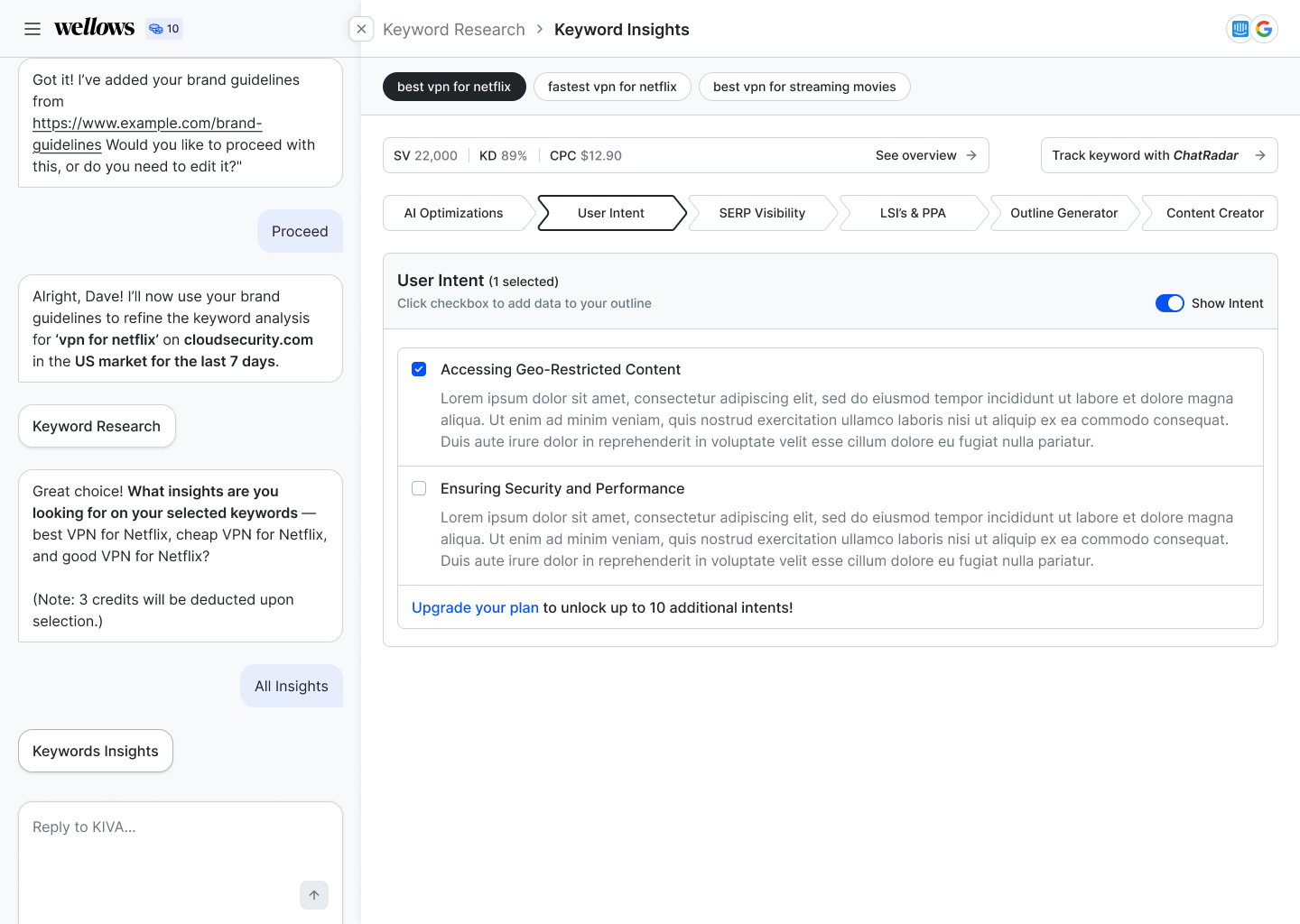The width and height of the screenshot is (1300, 924).
Task: Open the hamburger menu
Action: (32, 29)
